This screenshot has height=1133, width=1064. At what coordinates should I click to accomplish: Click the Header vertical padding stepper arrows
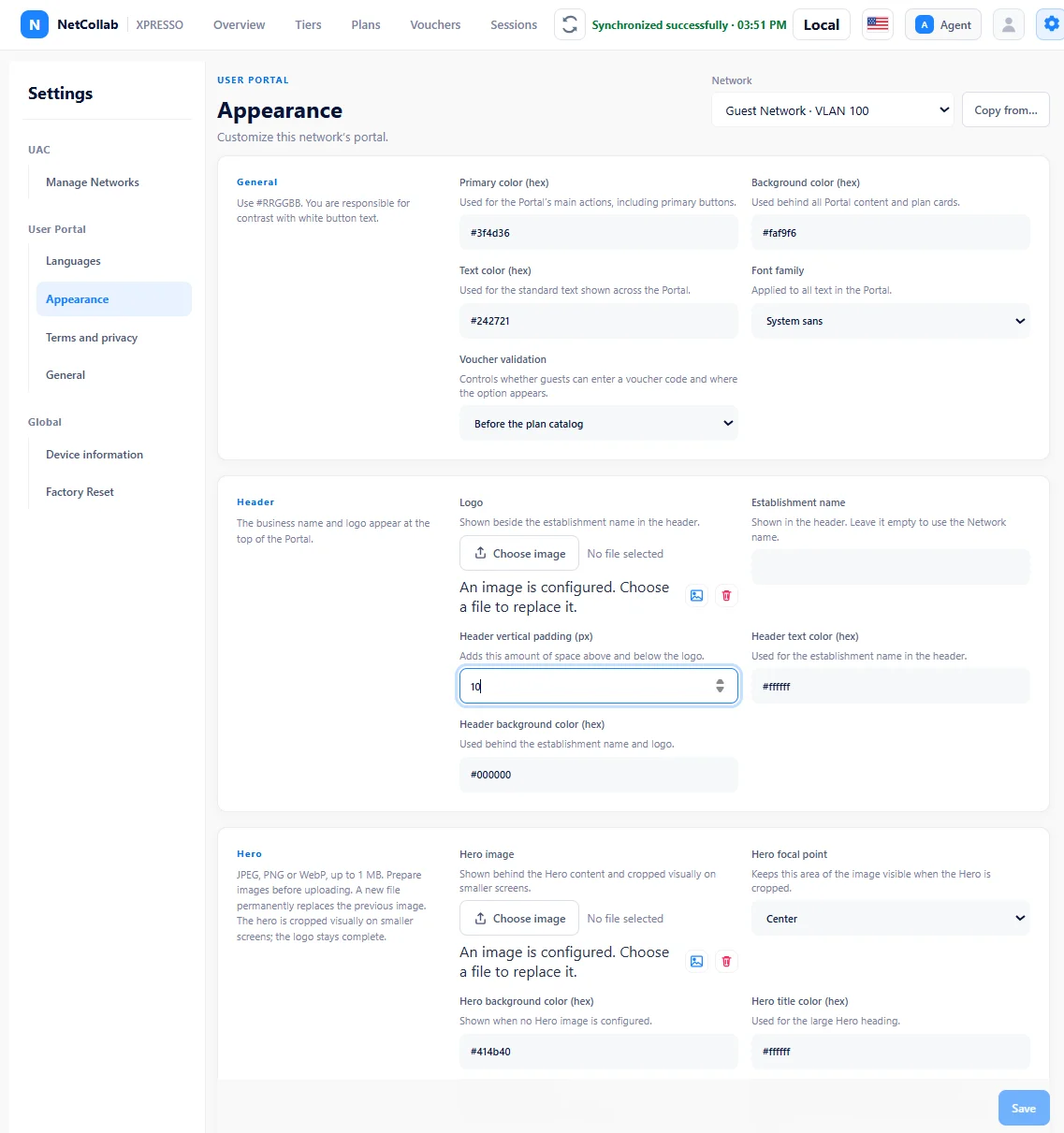(x=720, y=686)
